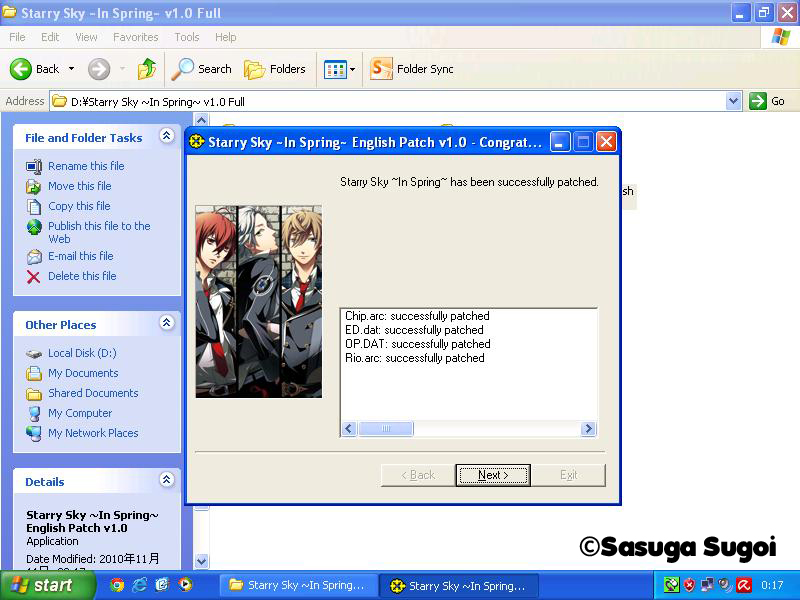The image size is (800, 600).
Task: Launch Folder Sync from toolbar
Action: (x=412, y=69)
